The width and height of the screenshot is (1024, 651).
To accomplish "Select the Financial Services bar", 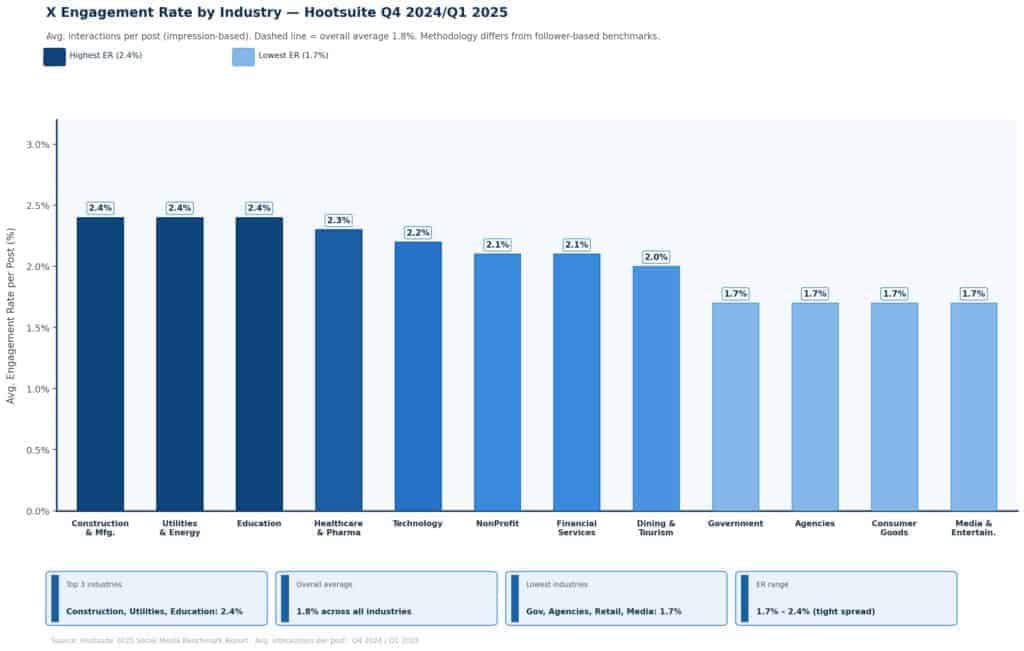I will click(576, 382).
